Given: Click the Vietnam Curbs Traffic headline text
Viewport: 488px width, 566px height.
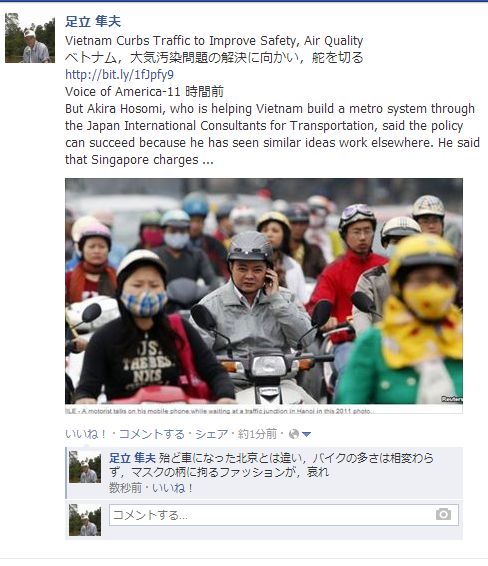Looking at the screenshot, I should click(214, 41).
